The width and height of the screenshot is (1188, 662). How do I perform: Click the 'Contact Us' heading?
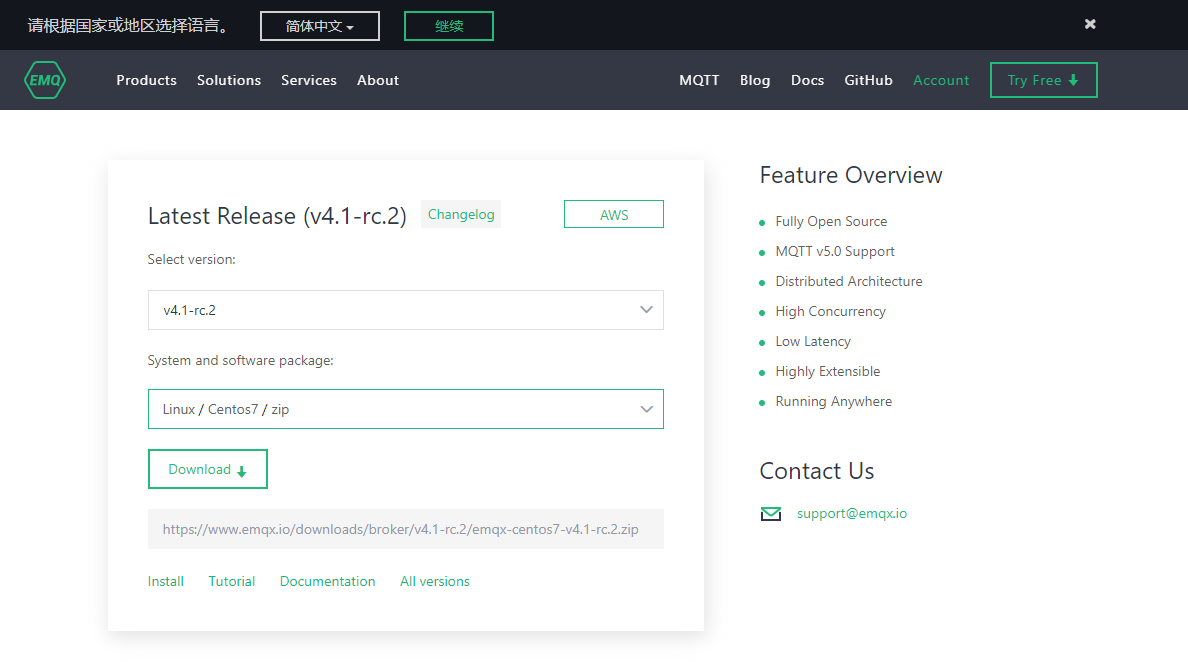(817, 471)
